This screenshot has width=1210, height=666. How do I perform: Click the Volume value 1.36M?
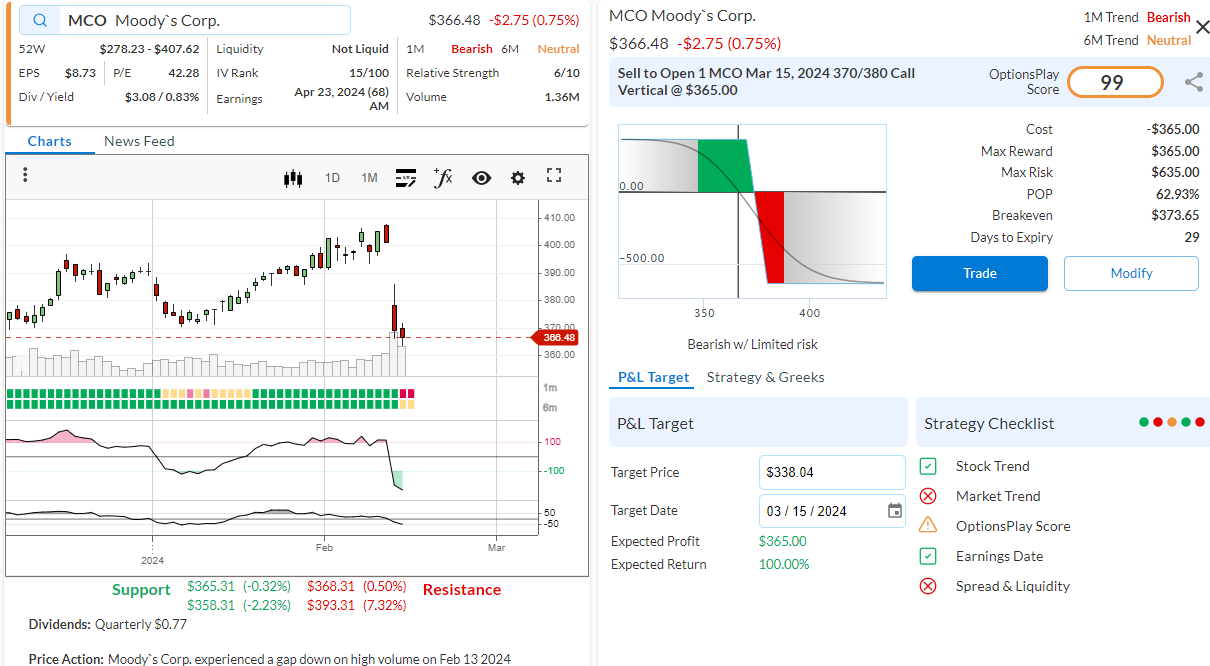tap(562, 97)
